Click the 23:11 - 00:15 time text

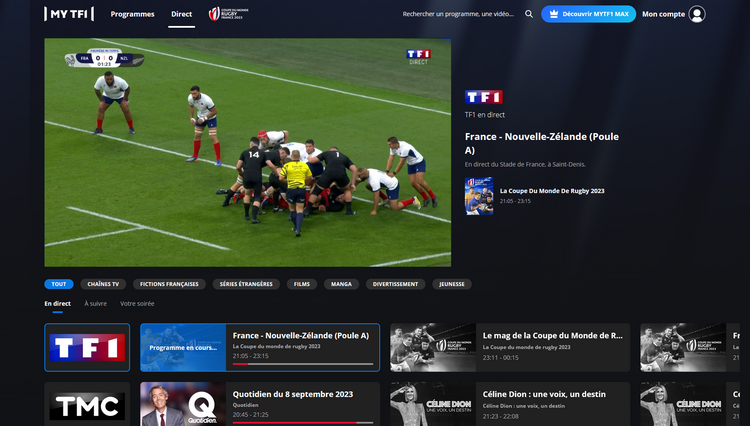point(500,358)
